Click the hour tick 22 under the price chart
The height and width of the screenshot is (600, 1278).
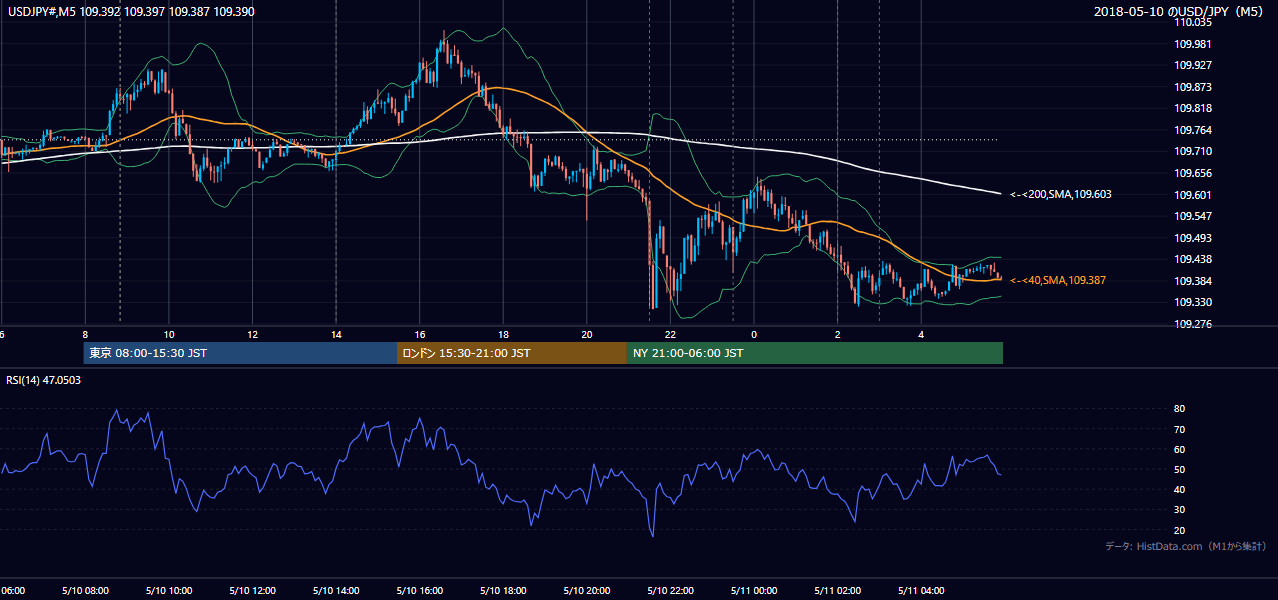tap(670, 335)
